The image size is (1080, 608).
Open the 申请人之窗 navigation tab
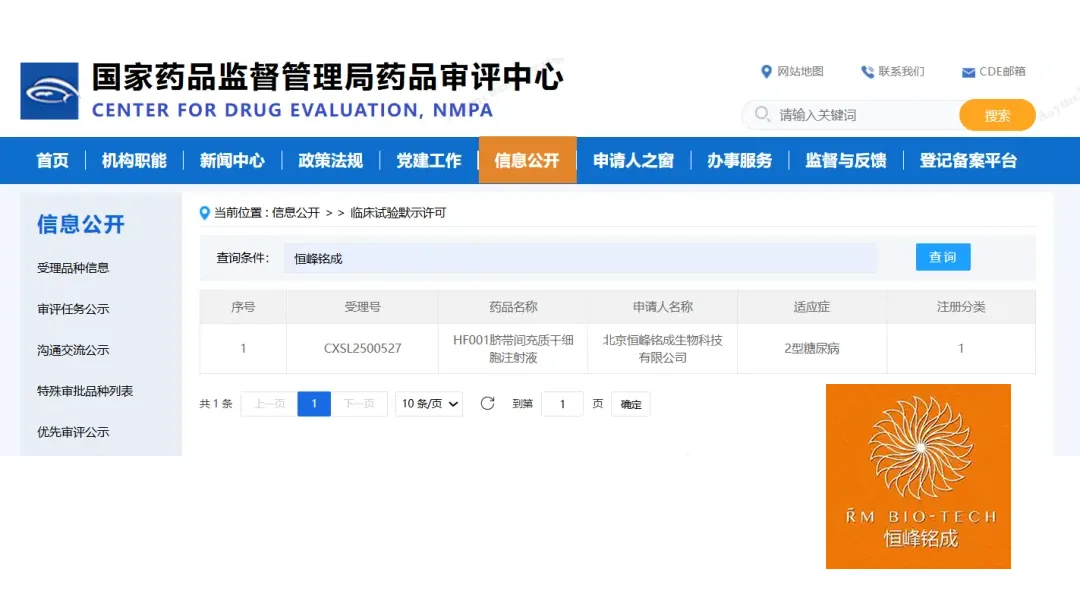[x=633, y=160]
